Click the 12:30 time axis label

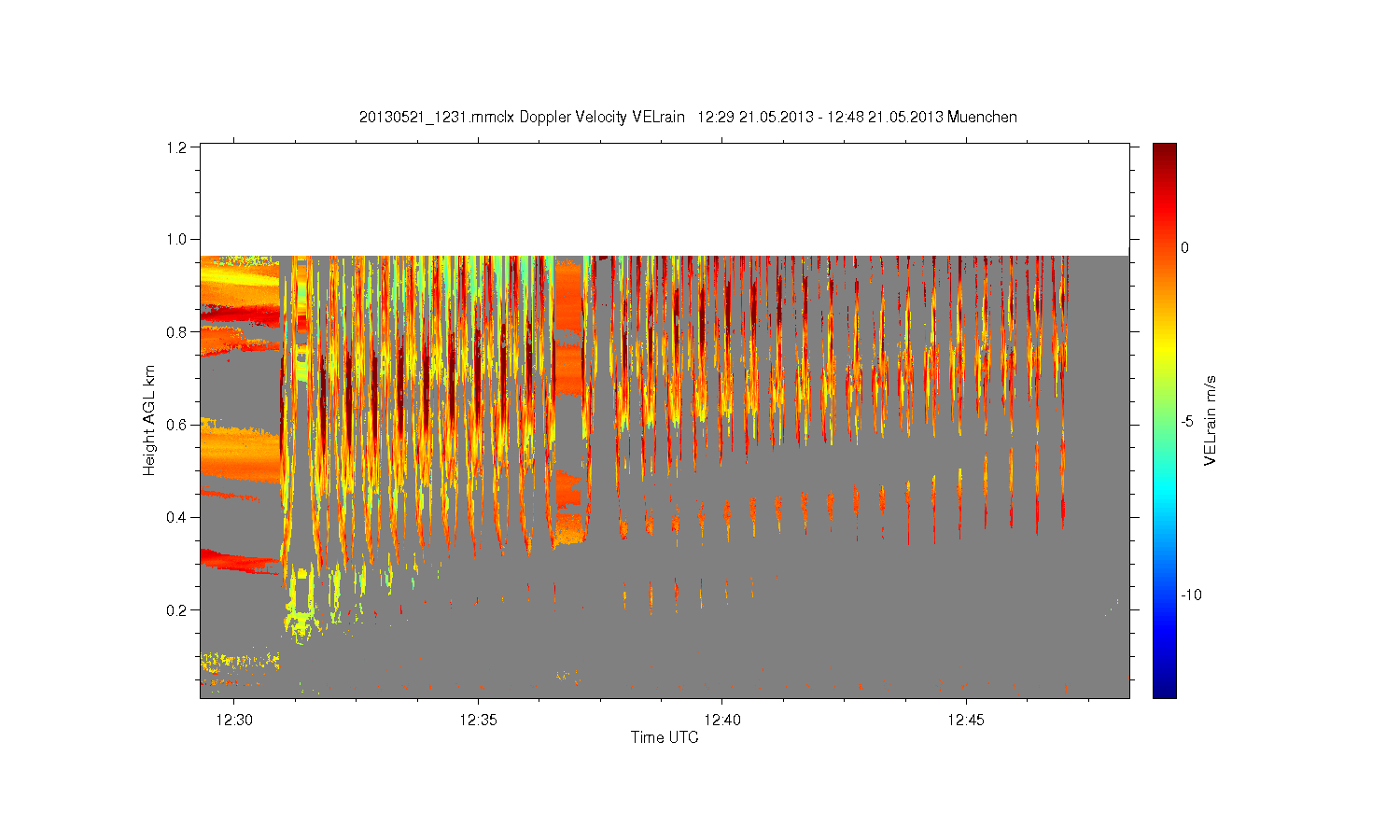pos(233,720)
